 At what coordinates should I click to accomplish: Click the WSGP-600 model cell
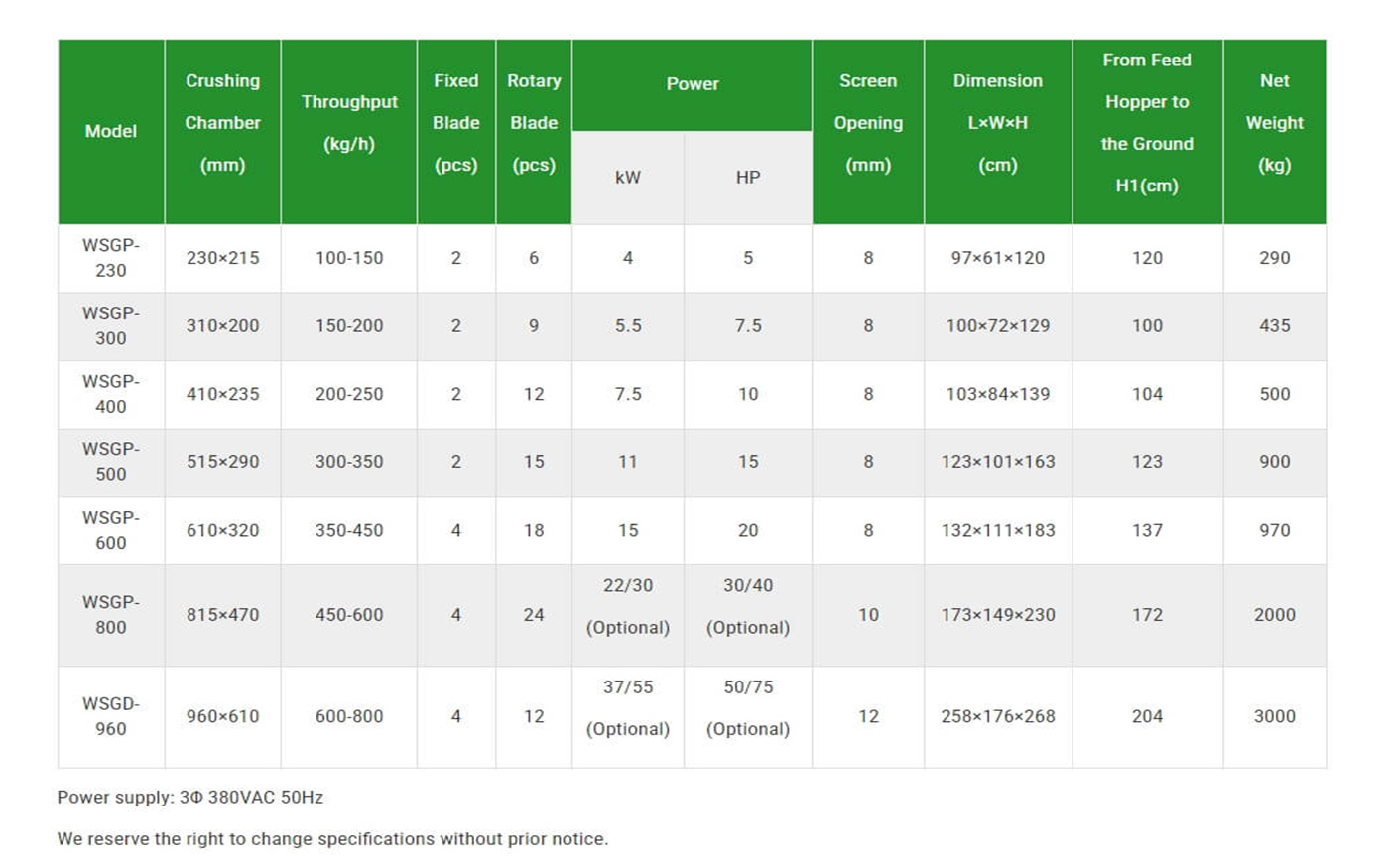tap(111, 531)
